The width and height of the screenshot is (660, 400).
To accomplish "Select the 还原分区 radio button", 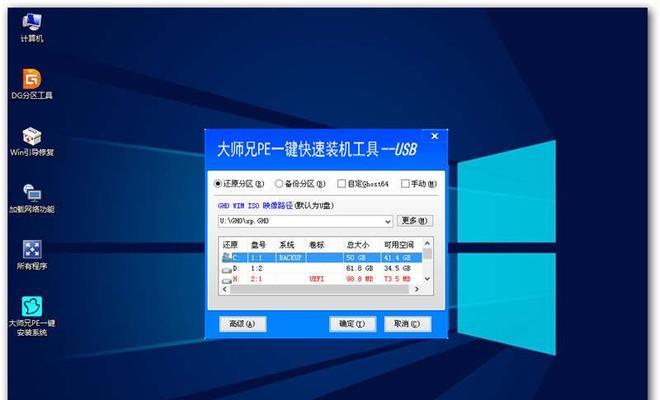I will [x=218, y=184].
